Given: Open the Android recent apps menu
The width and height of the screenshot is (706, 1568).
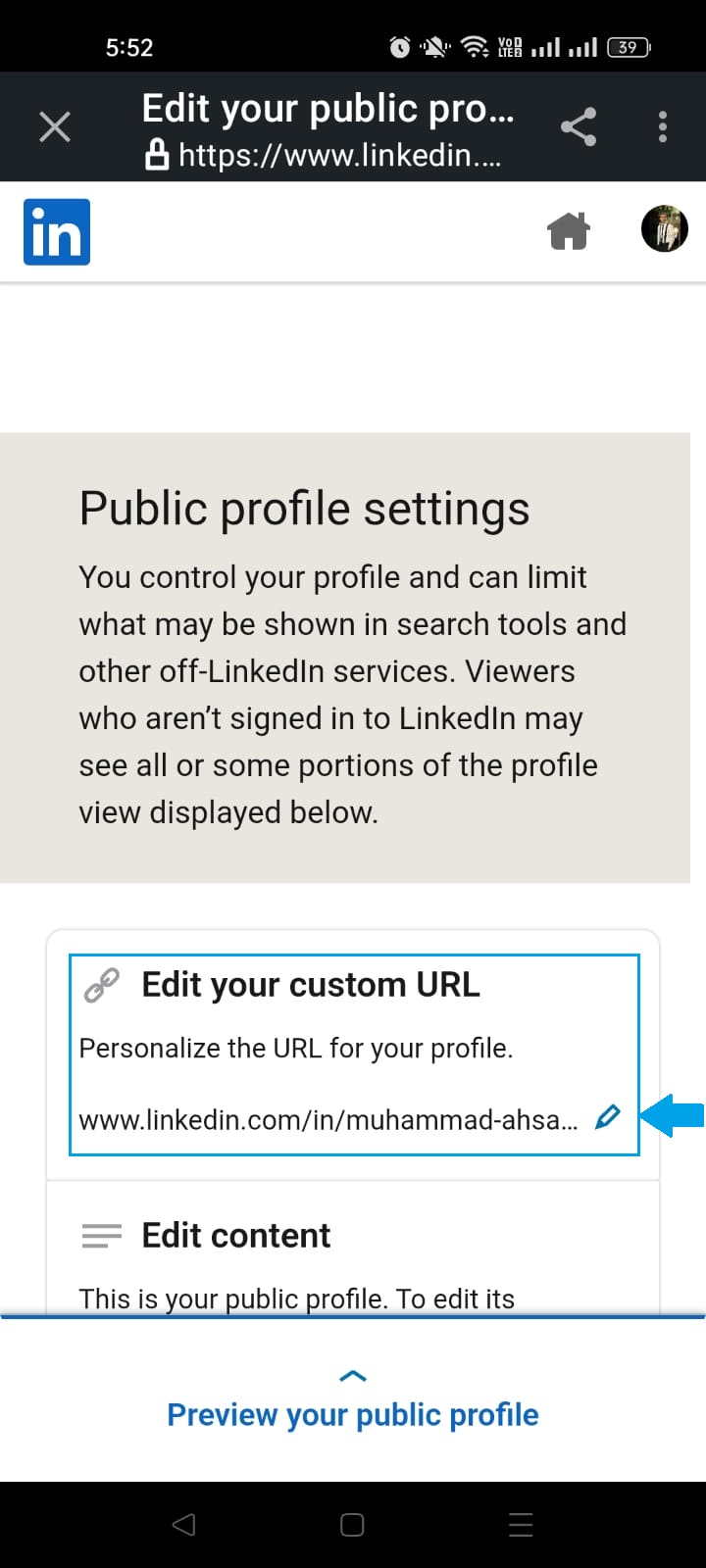Looking at the screenshot, I should (x=520, y=1525).
